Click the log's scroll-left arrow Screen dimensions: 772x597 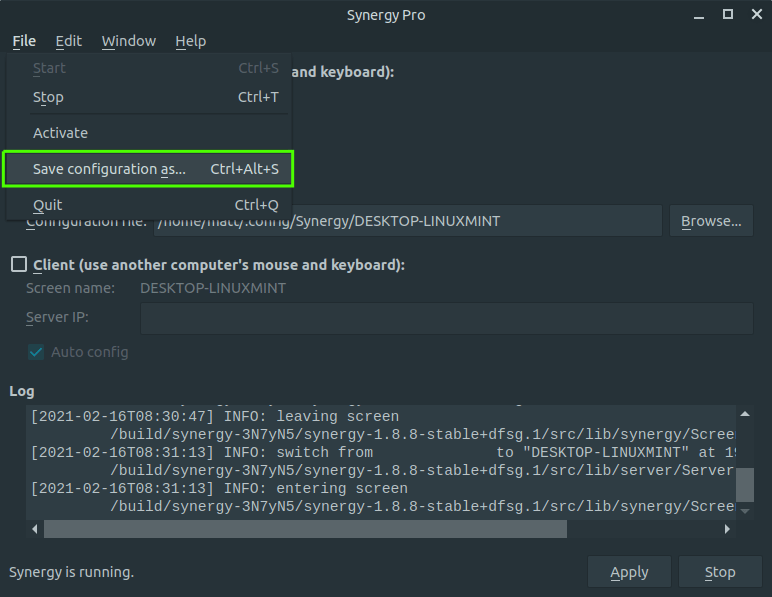[33, 529]
